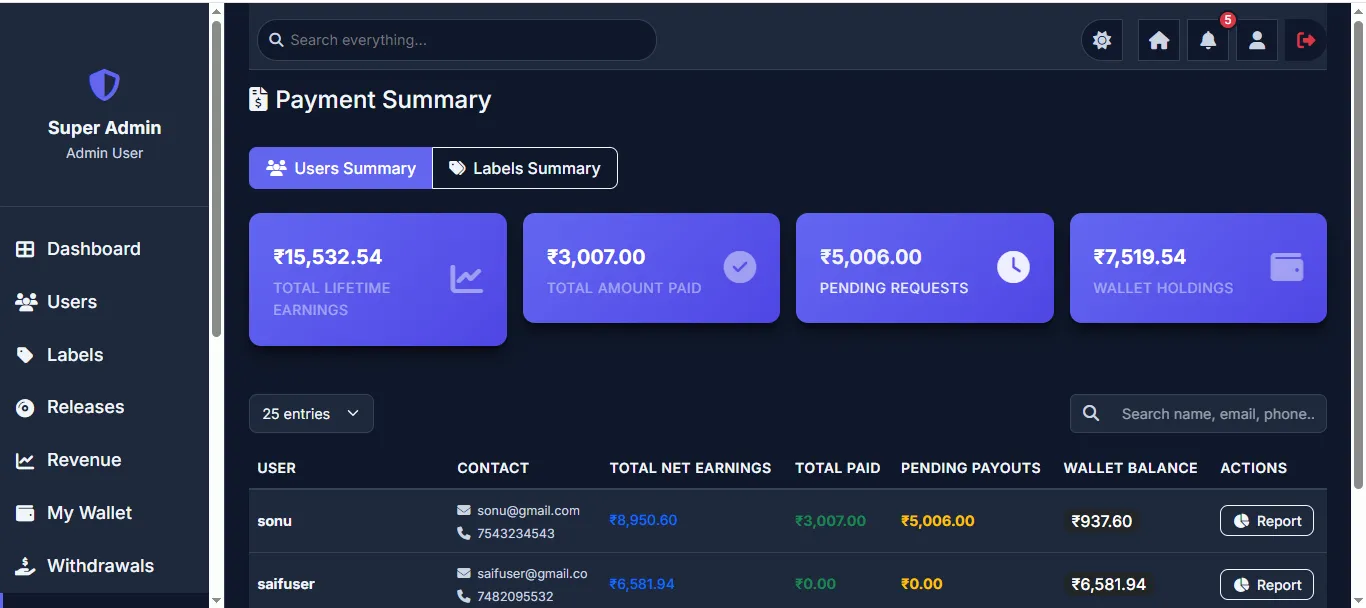Sort by TOTAL PAID column header
This screenshot has height=608, width=1366.
[838, 468]
